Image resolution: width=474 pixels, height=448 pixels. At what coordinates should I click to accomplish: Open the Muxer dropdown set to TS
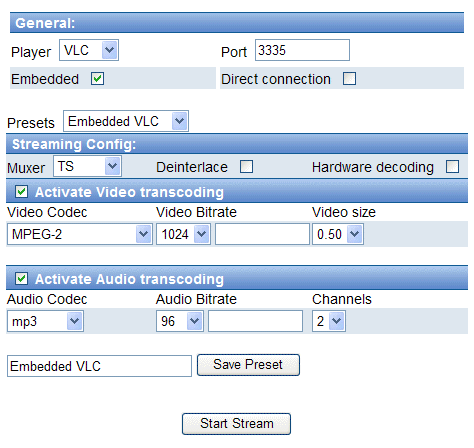pyautogui.click(x=87, y=166)
